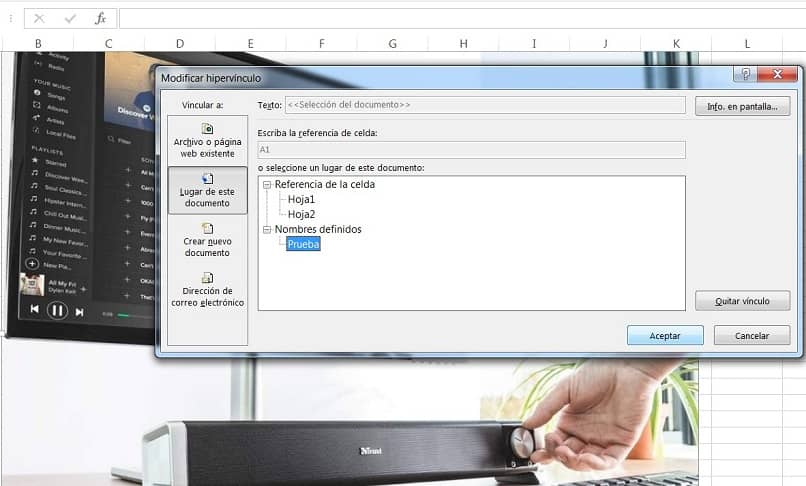Select Hoja2 in the tree

tap(301, 214)
